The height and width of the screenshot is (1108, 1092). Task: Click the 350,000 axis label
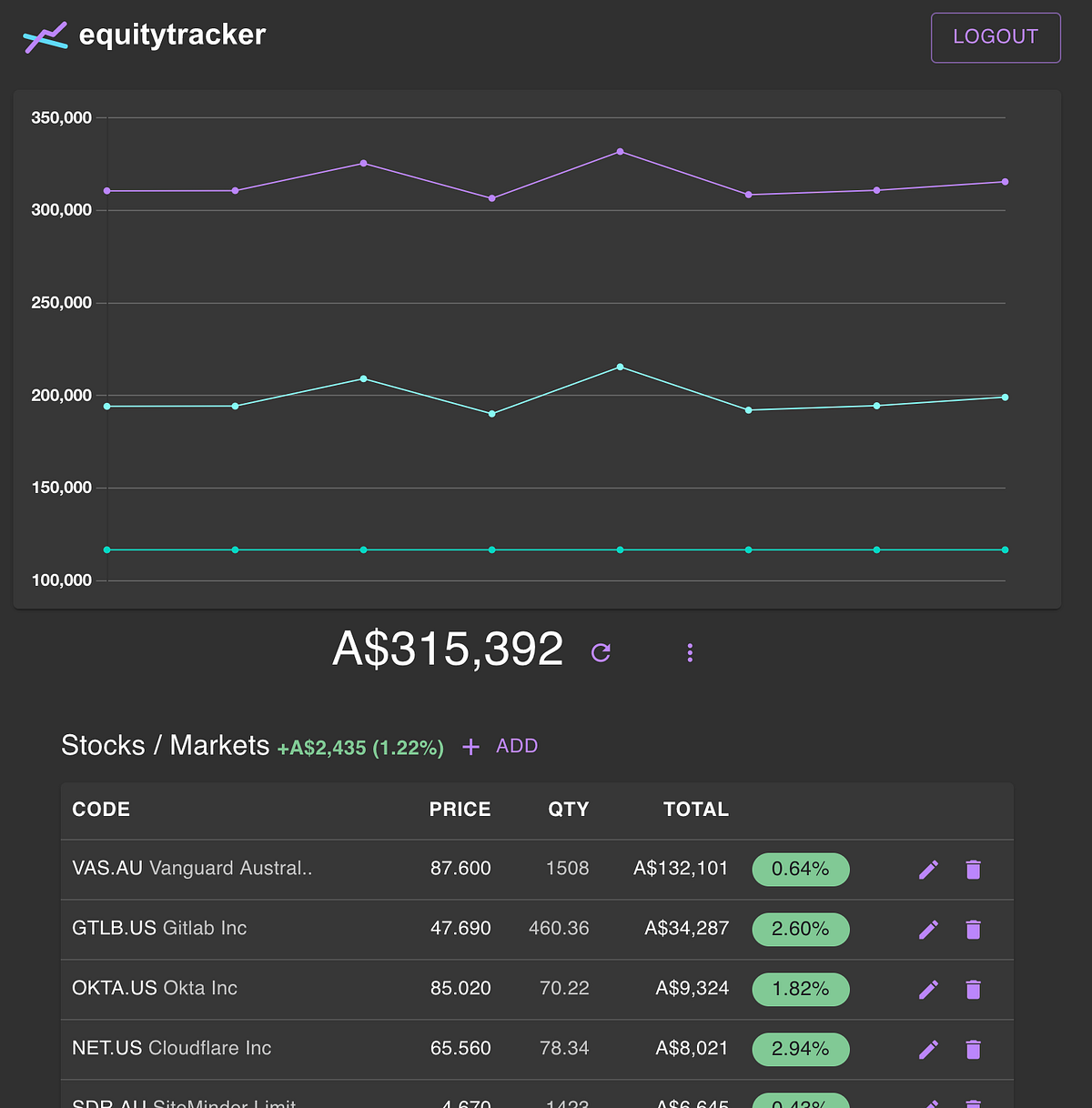point(62,117)
